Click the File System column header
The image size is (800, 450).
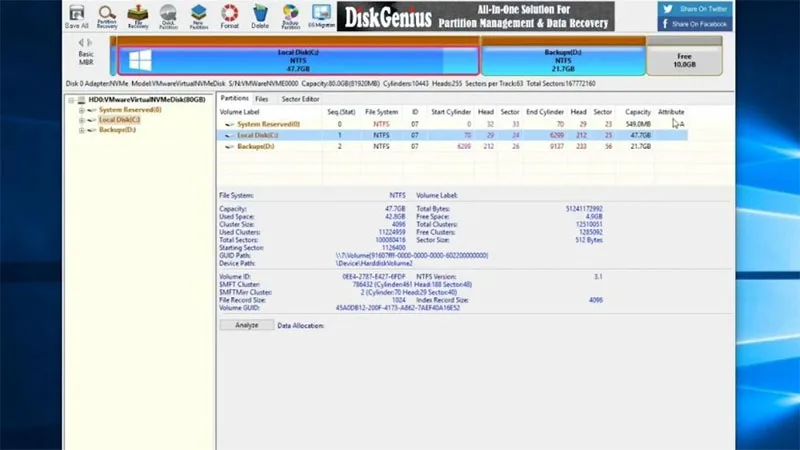(x=381, y=112)
